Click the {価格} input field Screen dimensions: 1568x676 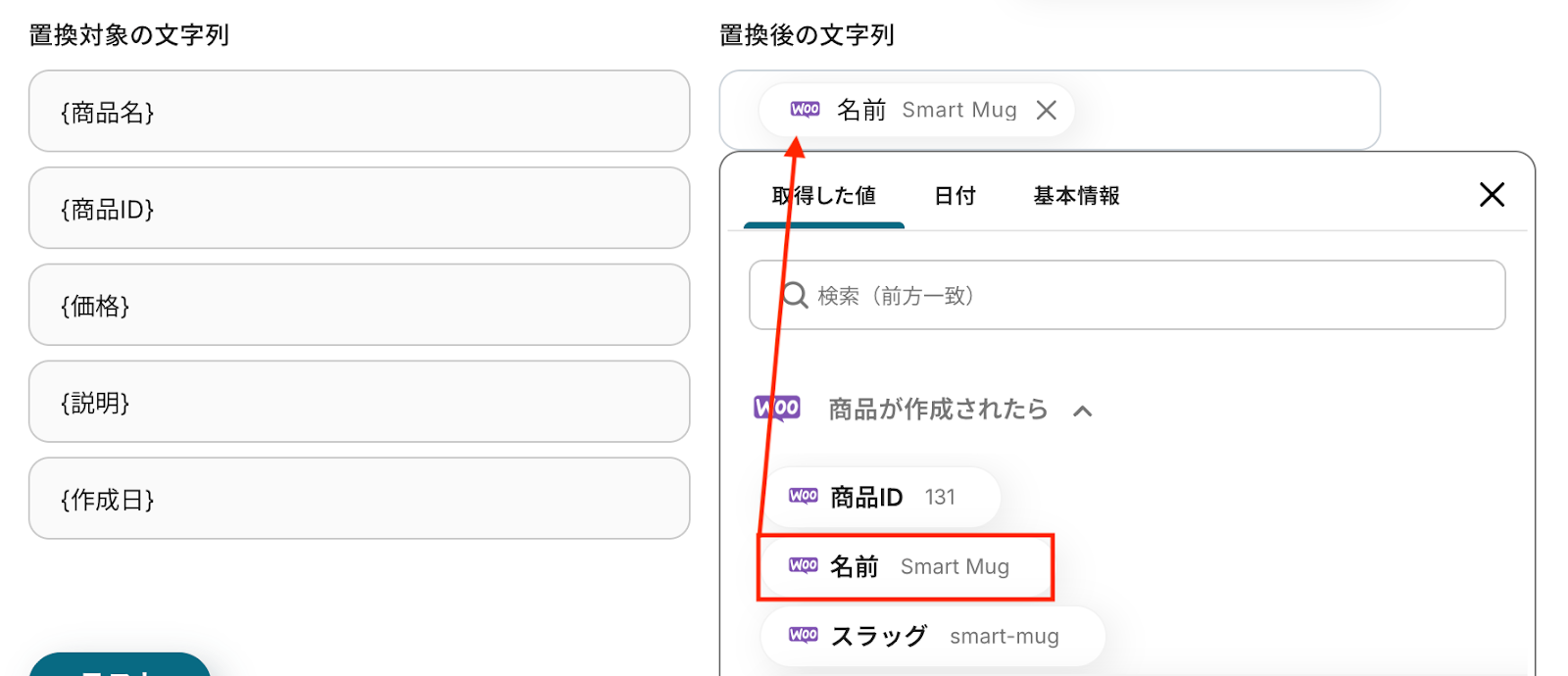coord(360,305)
